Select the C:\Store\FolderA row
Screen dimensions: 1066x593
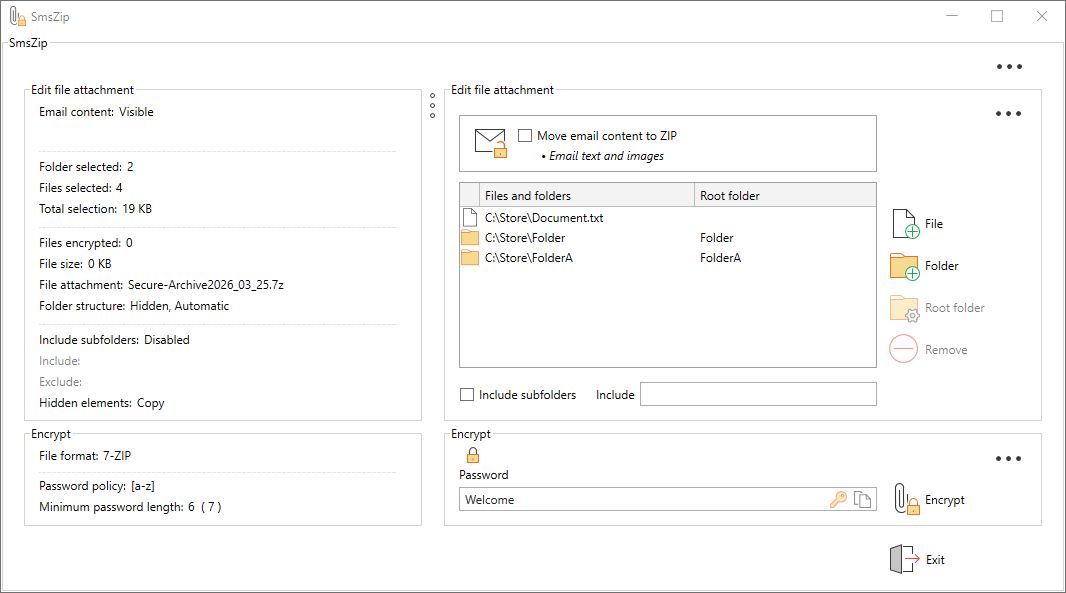[528, 258]
